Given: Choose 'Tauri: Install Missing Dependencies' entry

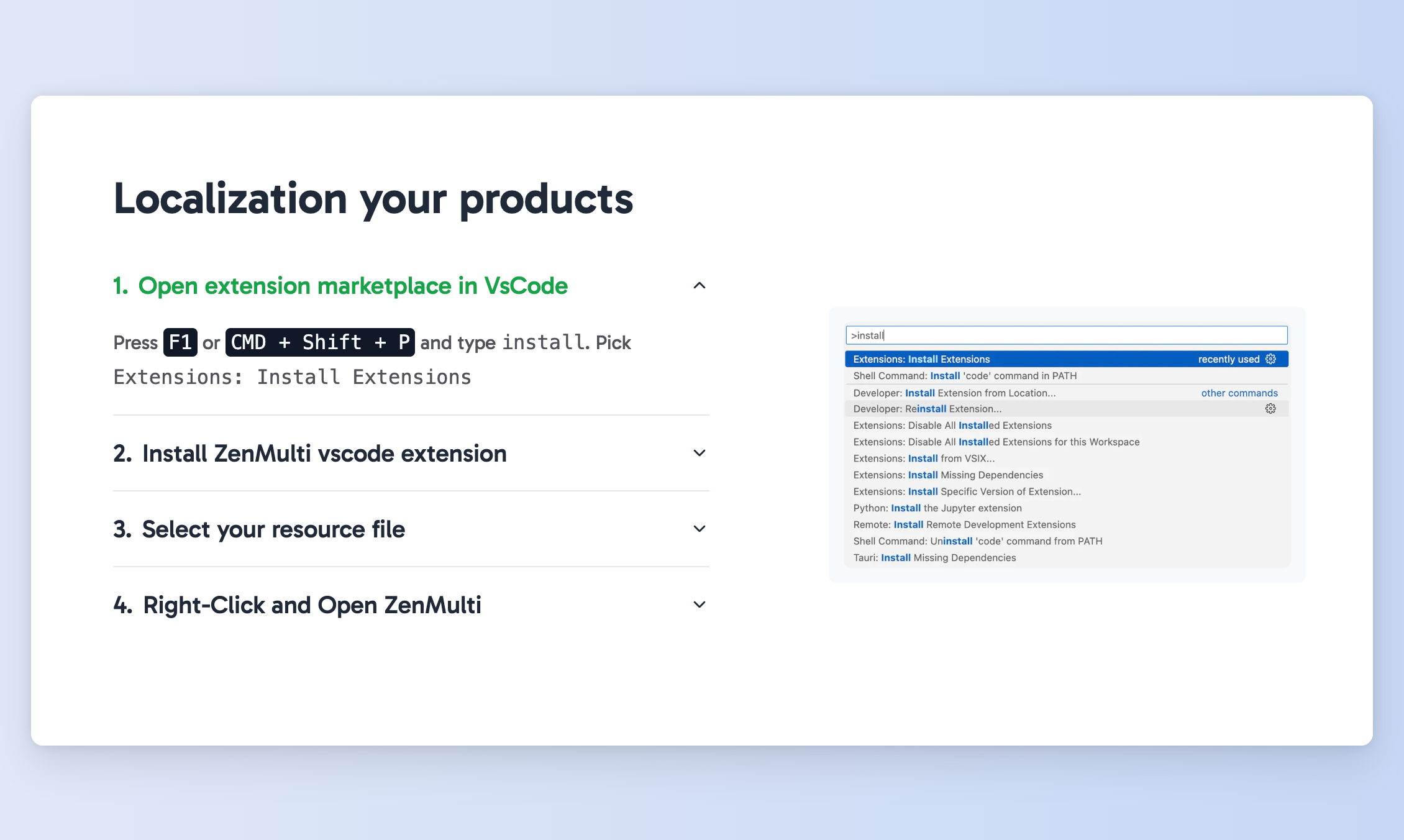Looking at the screenshot, I should click(934, 558).
